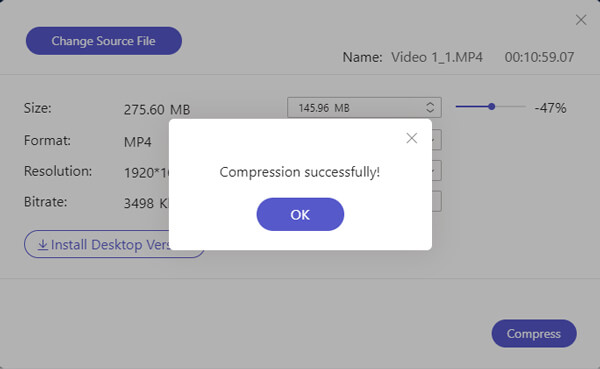Click the compression slider handle

491,107
